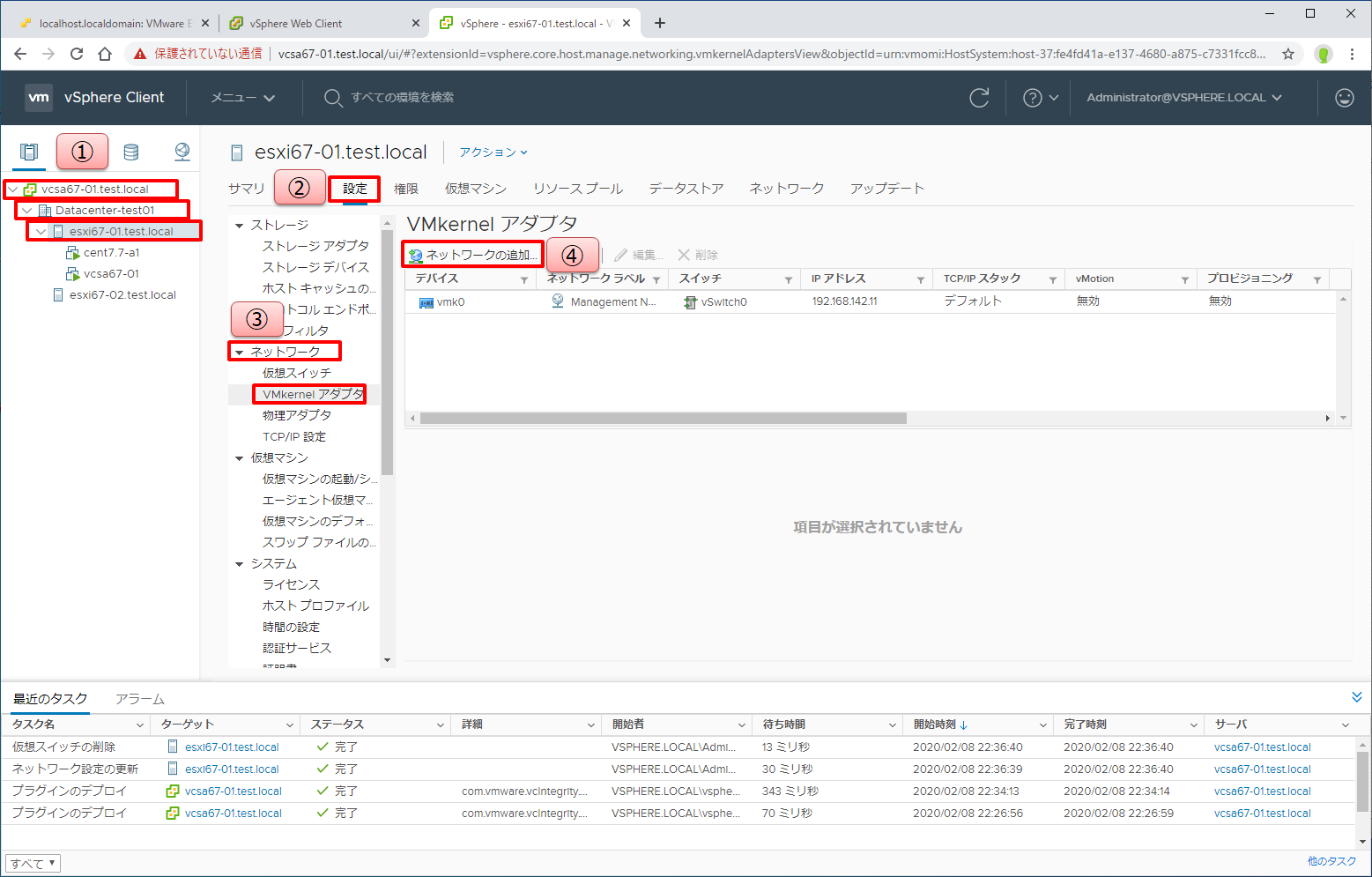1372x877 pixels.
Task: Open the Storage inventory view icon
Action: [x=131, y=152]
